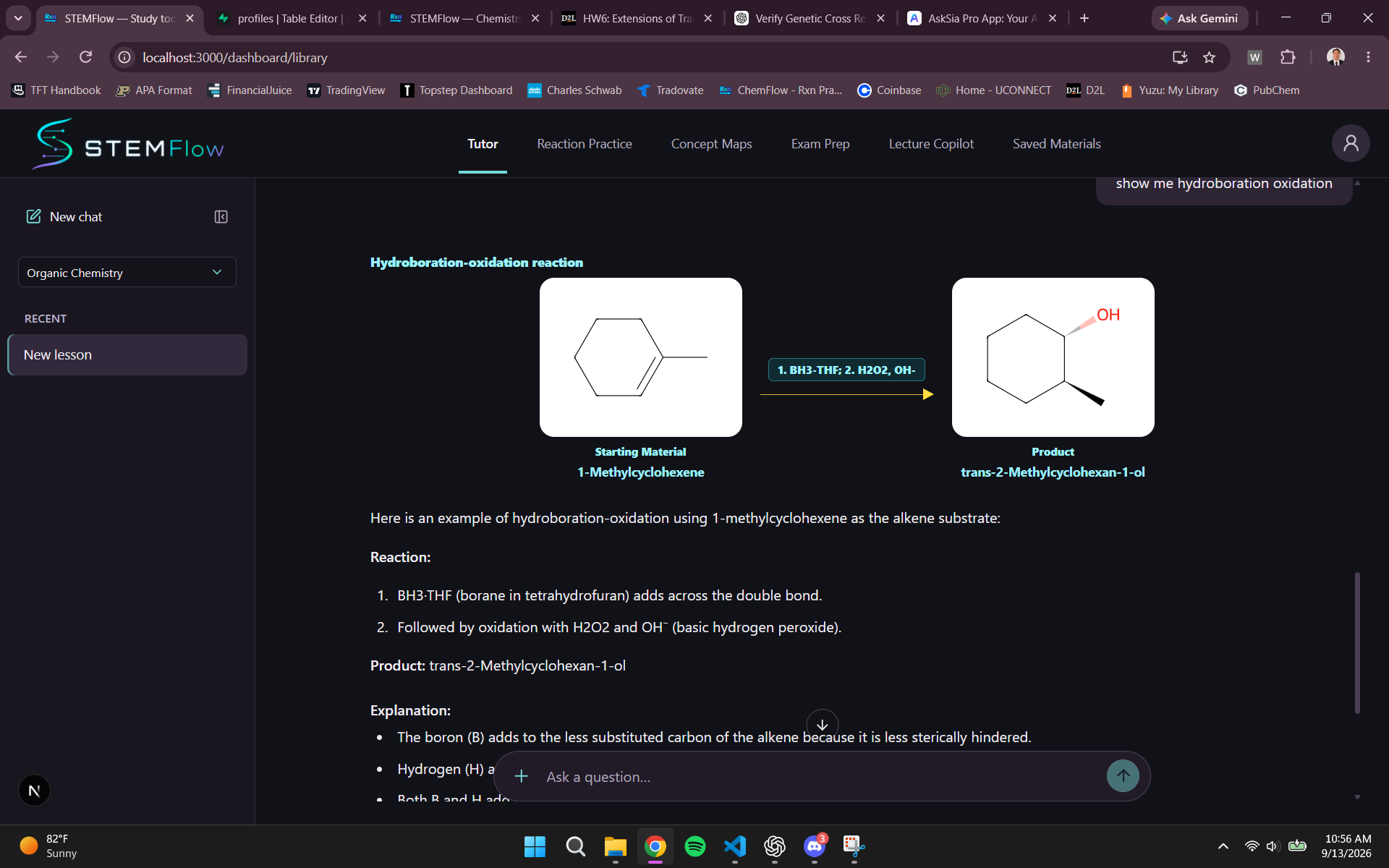Reload the page with the refresh icon
This screenshot has width=1389, height=868.
point(85,57)
